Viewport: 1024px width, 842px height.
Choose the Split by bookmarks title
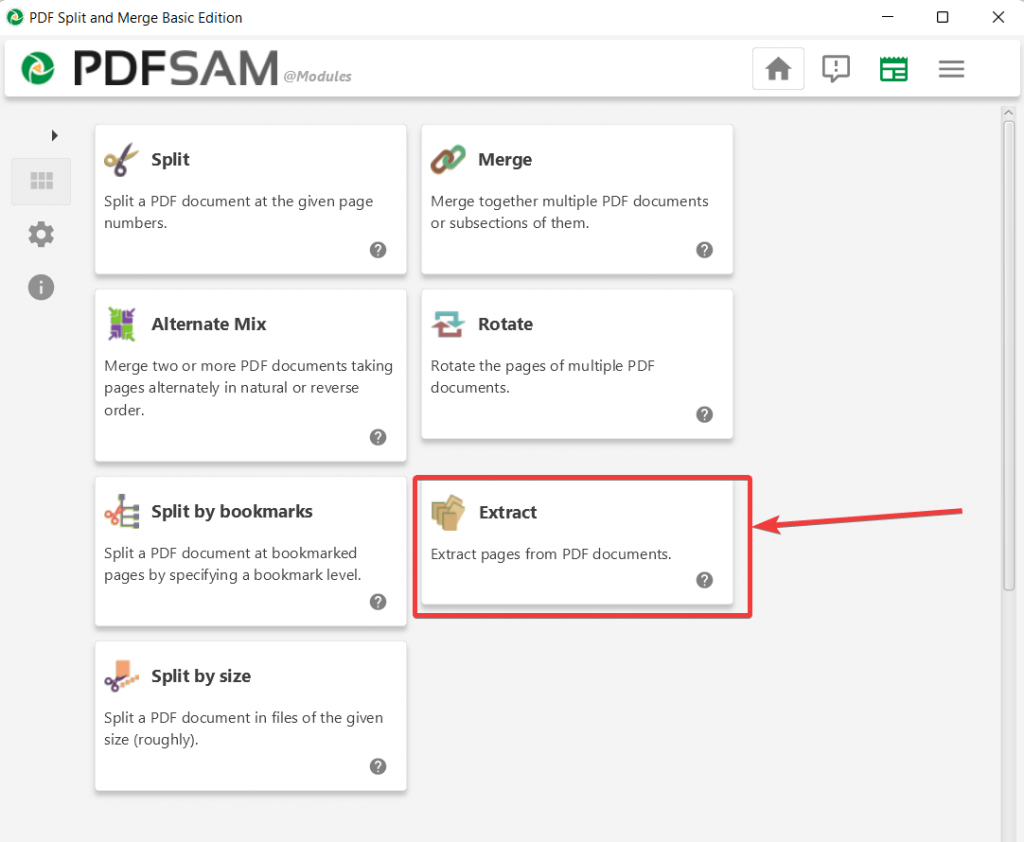click(x=232, y=511)
